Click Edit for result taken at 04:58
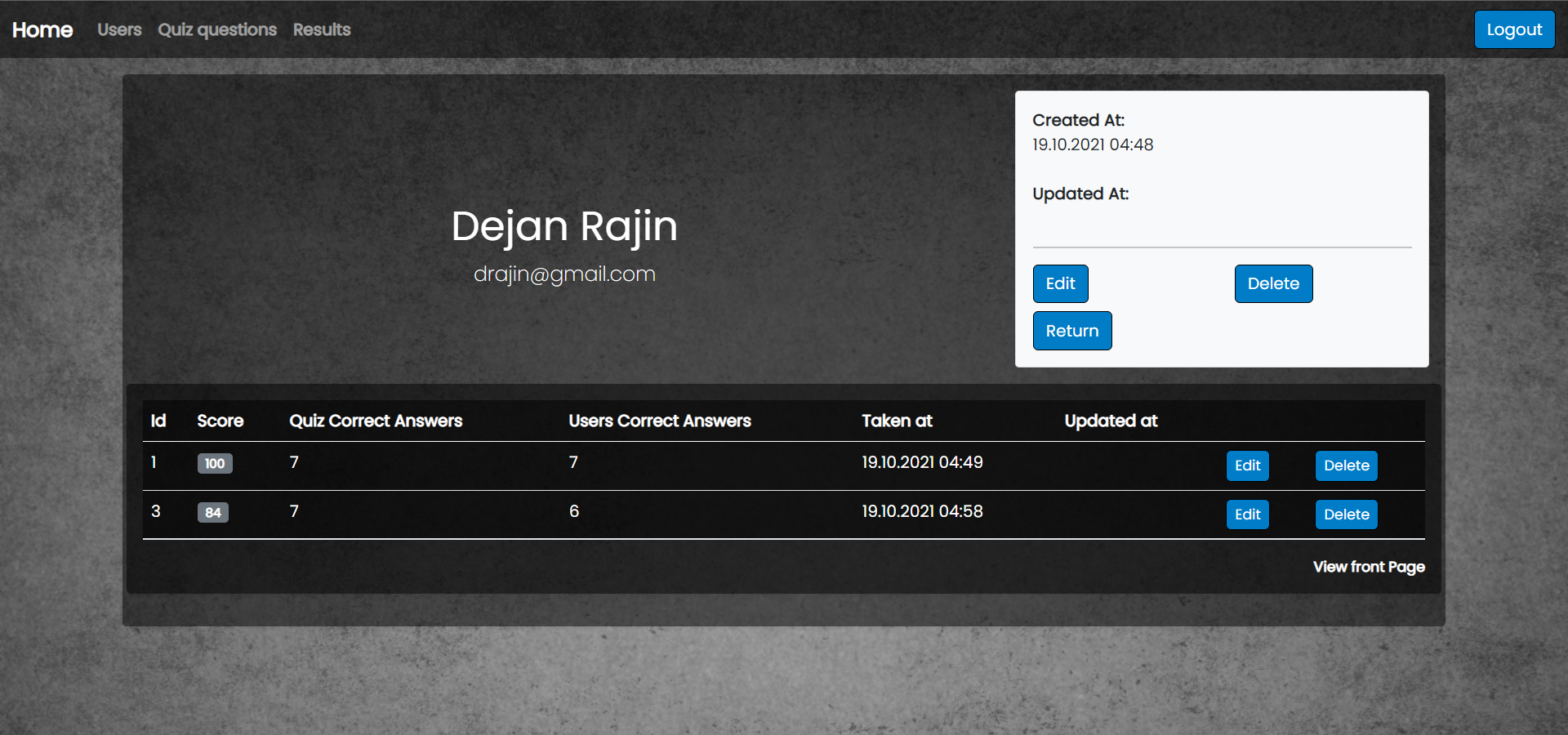 tap(1247, 514)
